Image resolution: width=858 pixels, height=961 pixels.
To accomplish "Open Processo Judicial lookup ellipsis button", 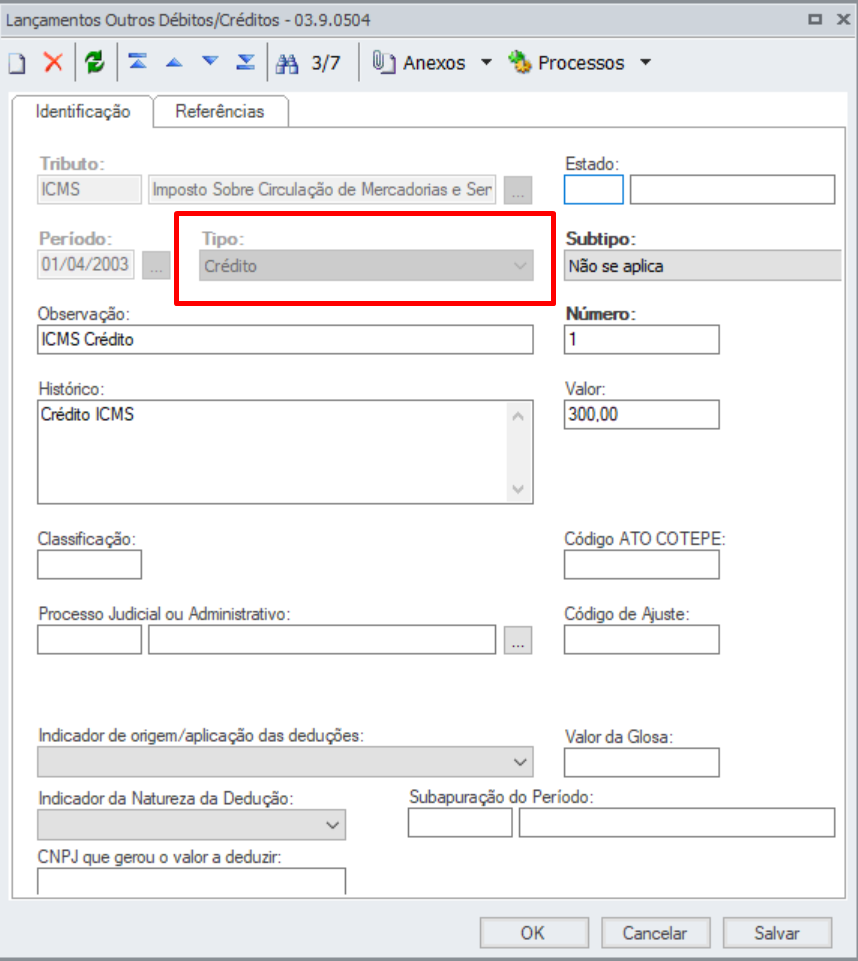I will click(x=518, y=640).
